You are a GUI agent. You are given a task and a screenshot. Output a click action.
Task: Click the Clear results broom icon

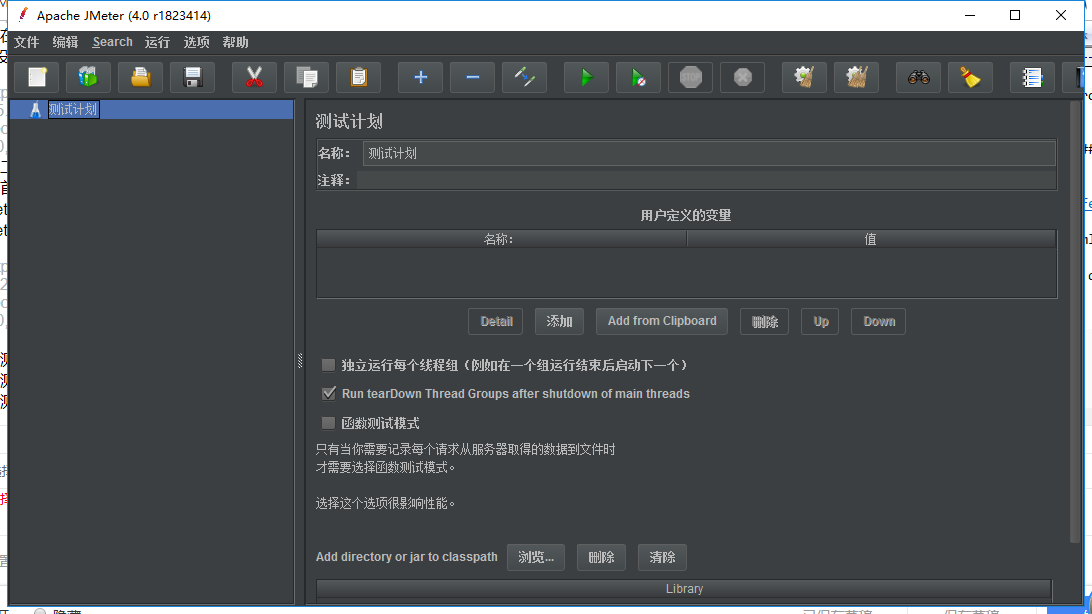pos(804,77)
